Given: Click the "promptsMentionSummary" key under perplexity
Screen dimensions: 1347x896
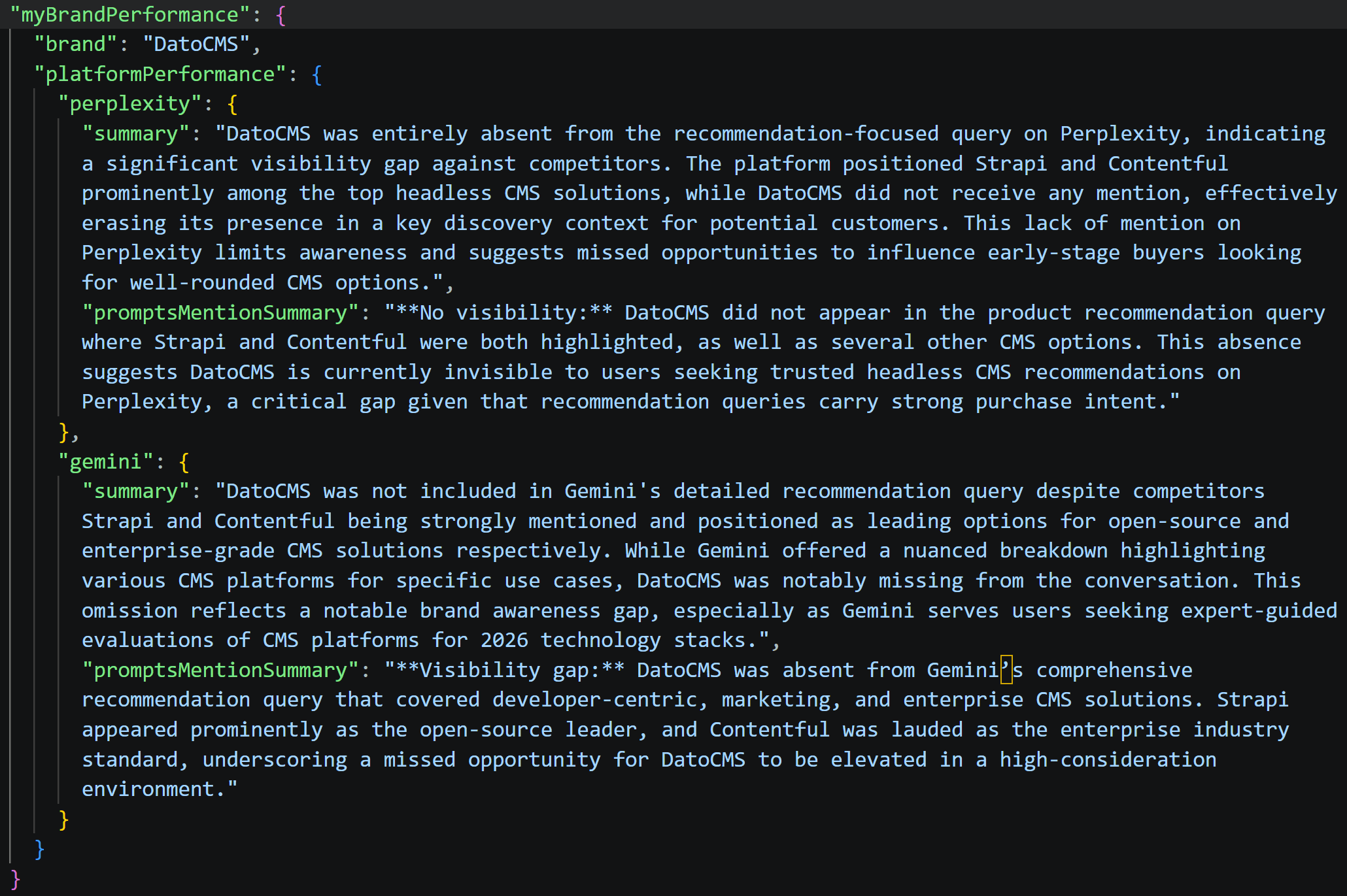Looking at the screenshot, I should [220, 312].
